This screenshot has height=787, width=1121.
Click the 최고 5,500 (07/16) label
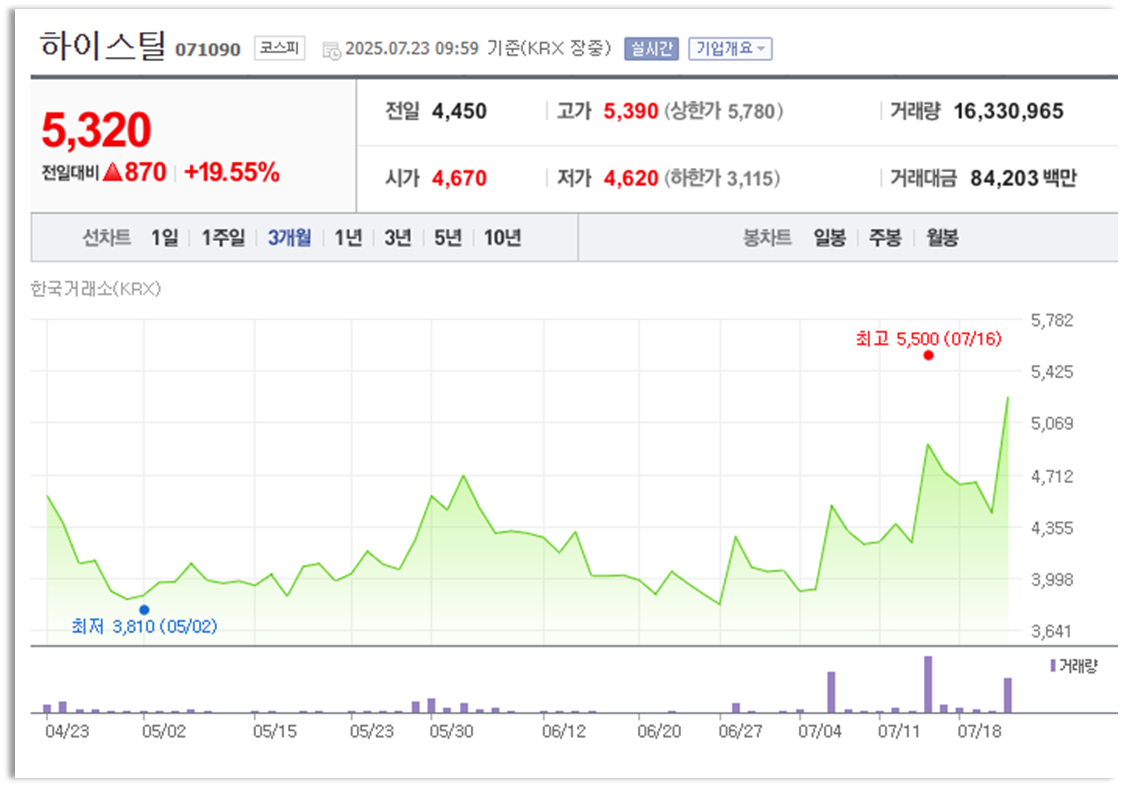928,338
